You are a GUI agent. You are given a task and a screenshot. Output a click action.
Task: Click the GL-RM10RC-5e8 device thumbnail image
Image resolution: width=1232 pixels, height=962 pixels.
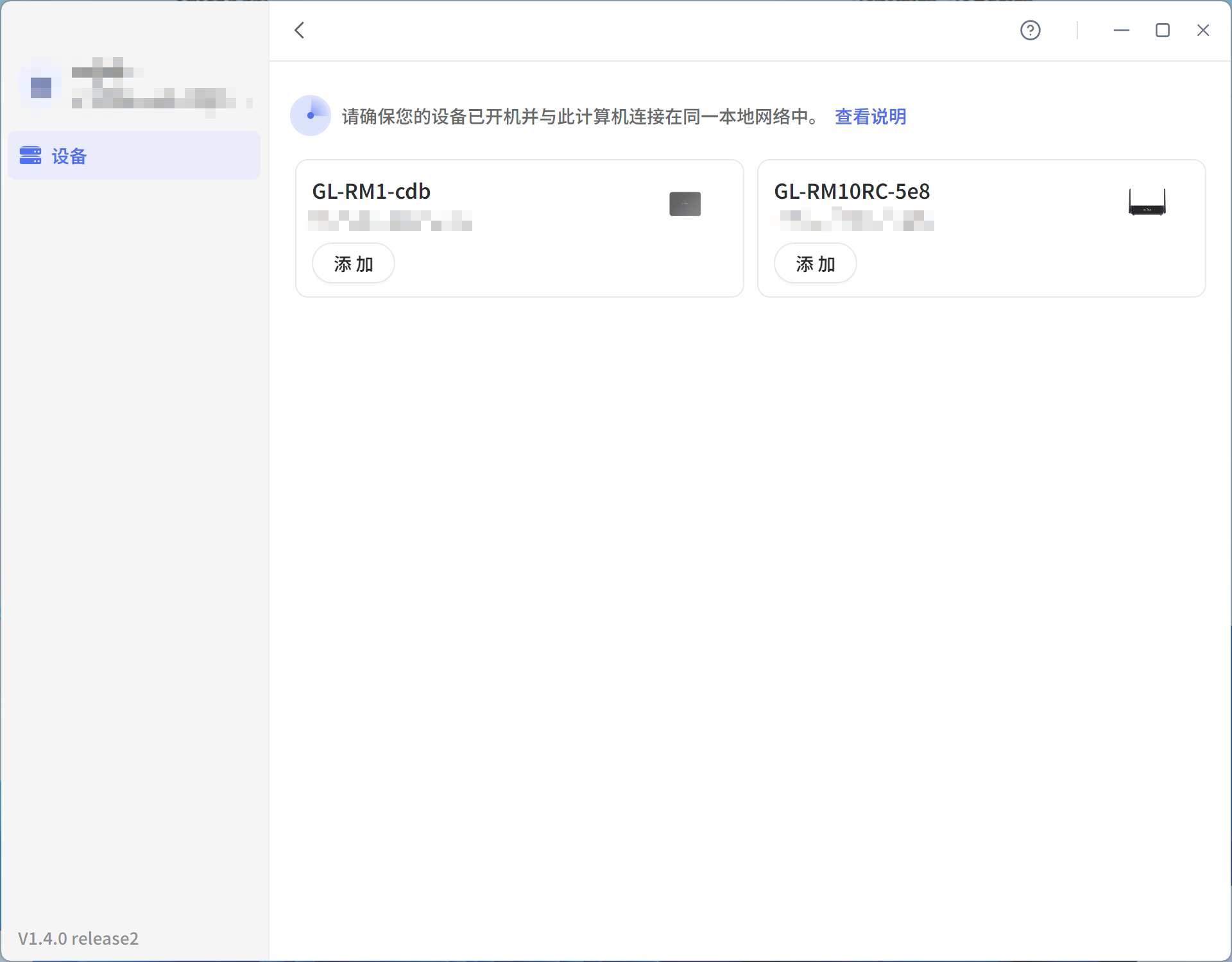[1147, 203]
